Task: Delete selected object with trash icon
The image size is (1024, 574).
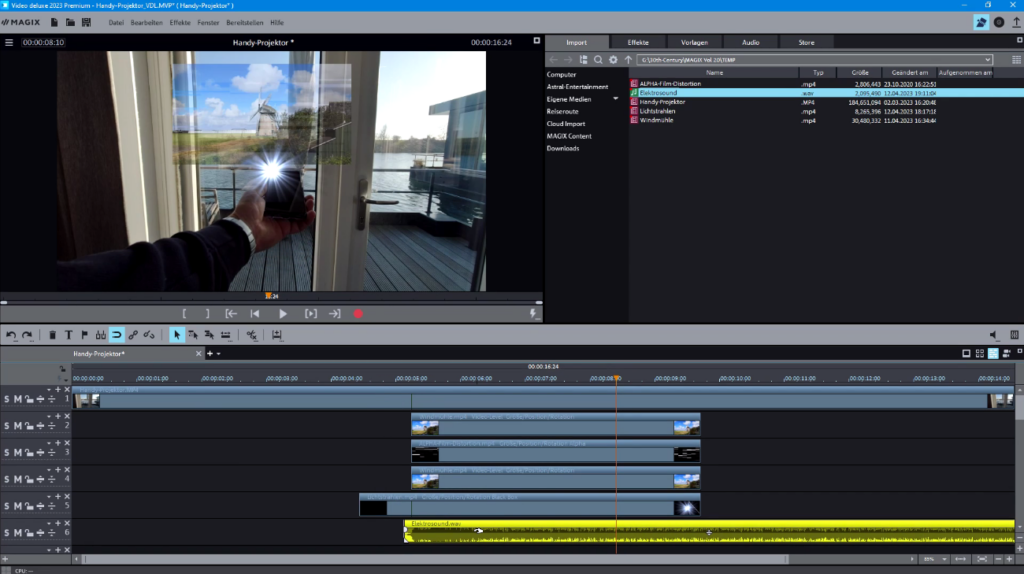Action: click(x=52, y=335)
